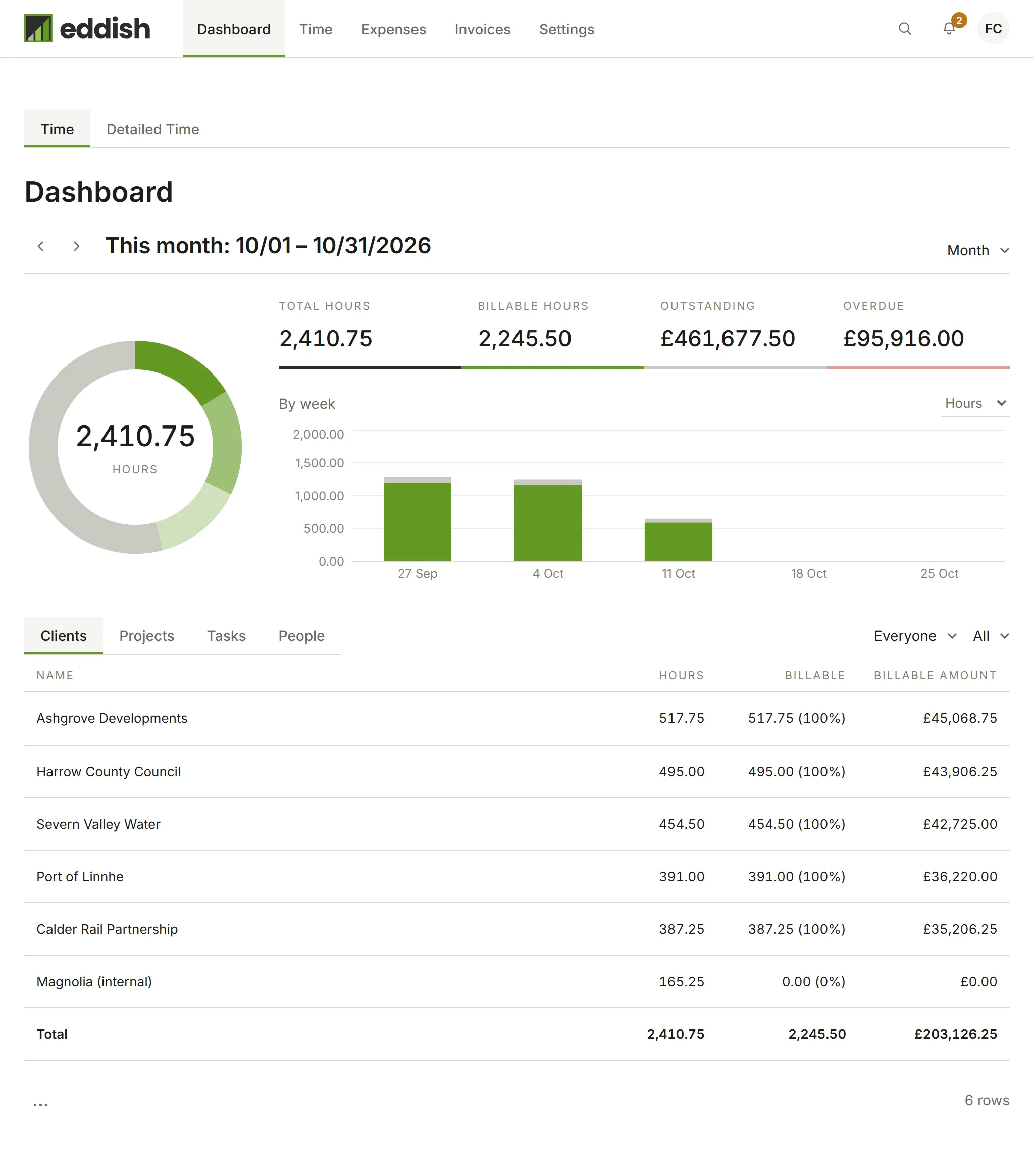Click £35,206.25 amount cell
1034x1176 pixels.
click(960, 929)
